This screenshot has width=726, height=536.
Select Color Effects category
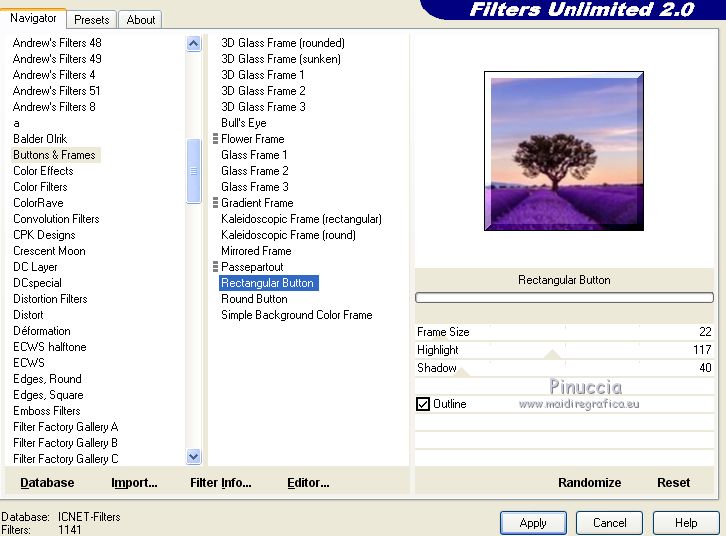[x=43, y=170]
